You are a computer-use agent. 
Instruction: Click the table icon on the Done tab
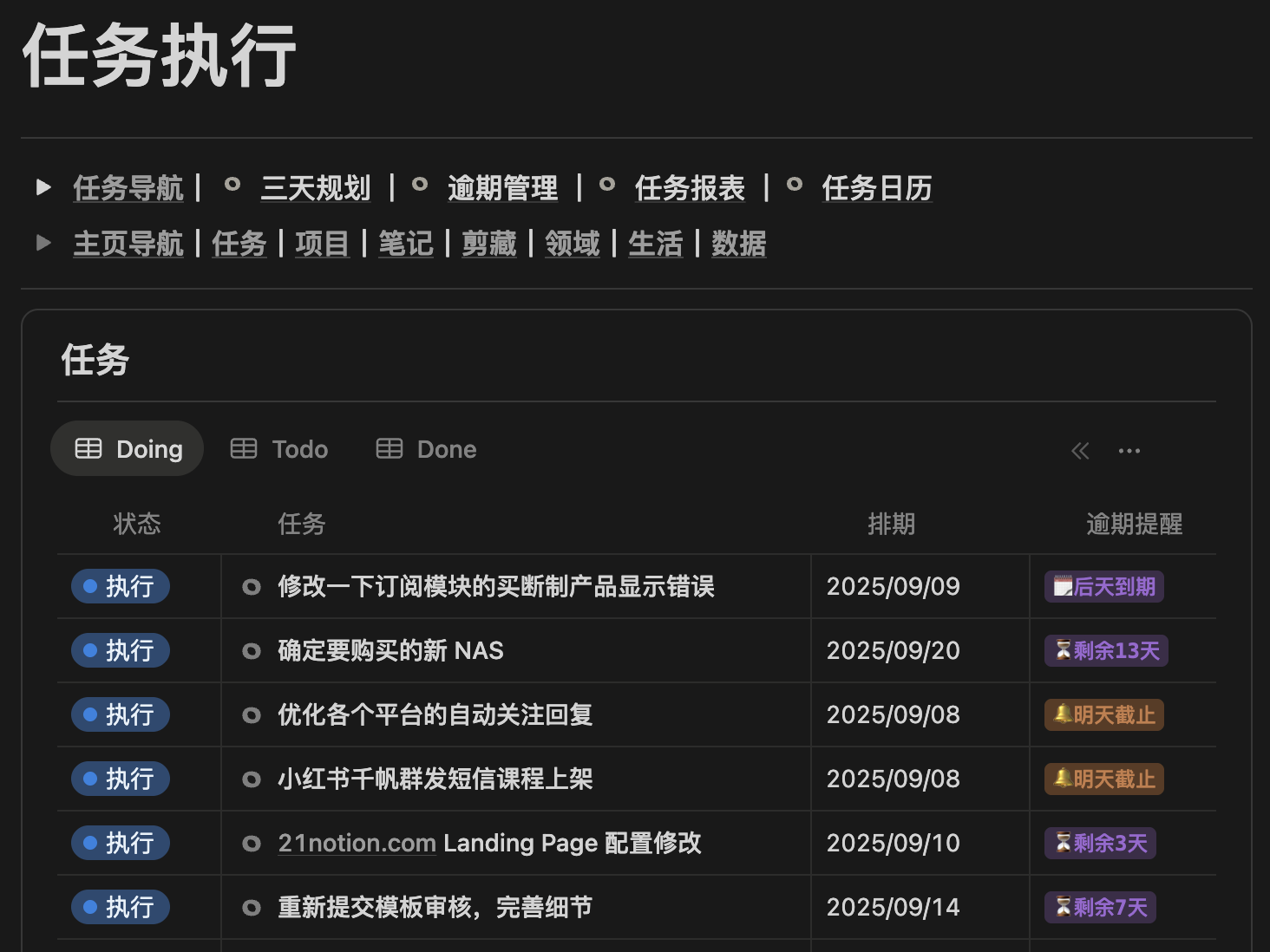(x=390, y=448)
